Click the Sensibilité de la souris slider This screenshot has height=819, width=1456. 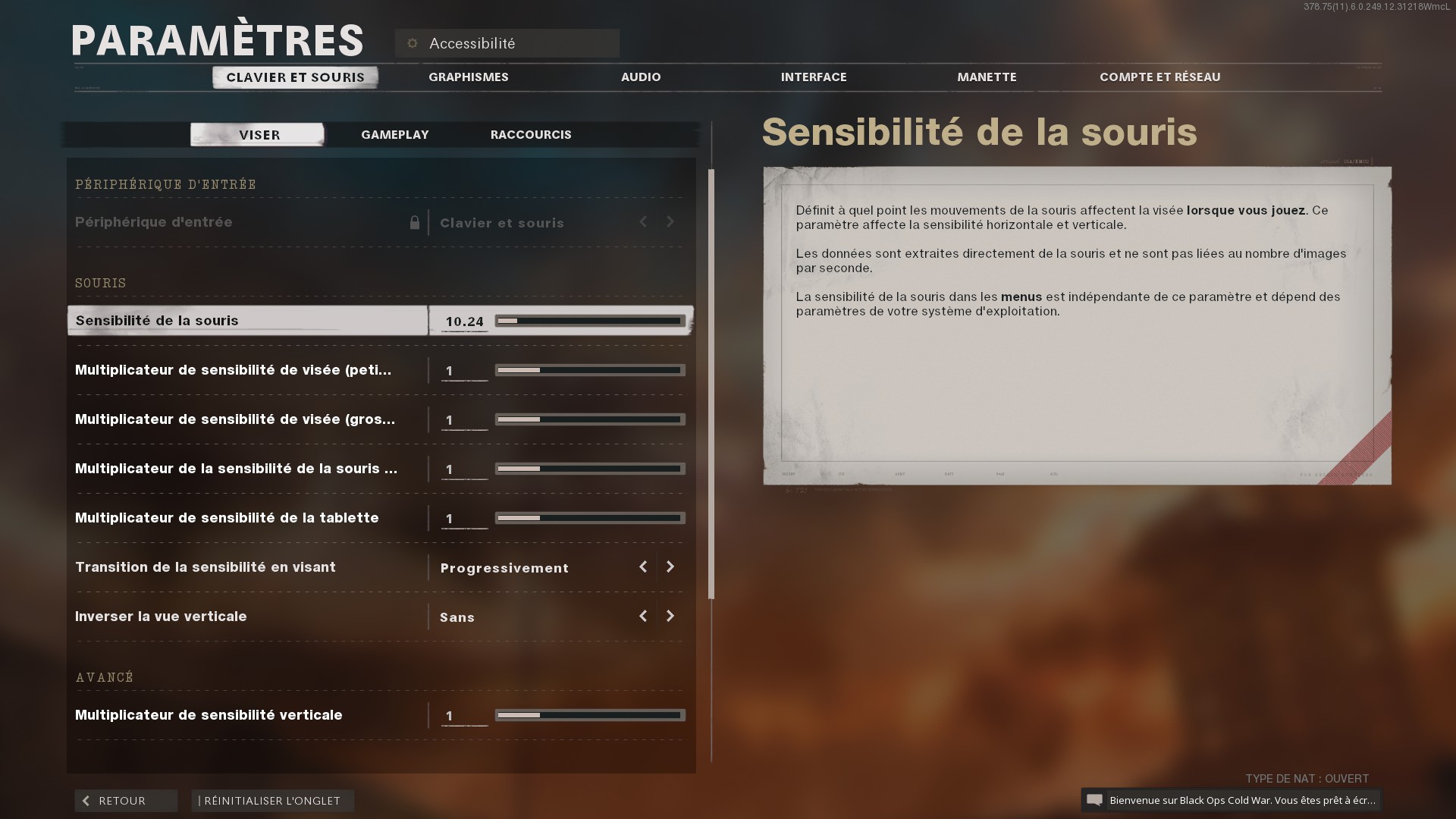(590, 321)
